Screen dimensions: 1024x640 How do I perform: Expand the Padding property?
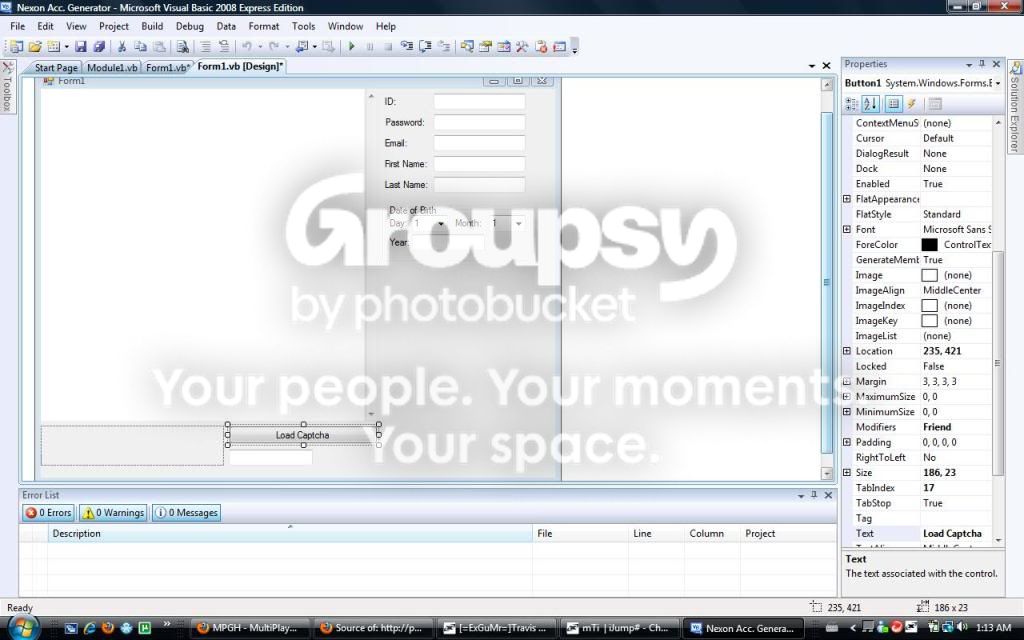[847, 442]
